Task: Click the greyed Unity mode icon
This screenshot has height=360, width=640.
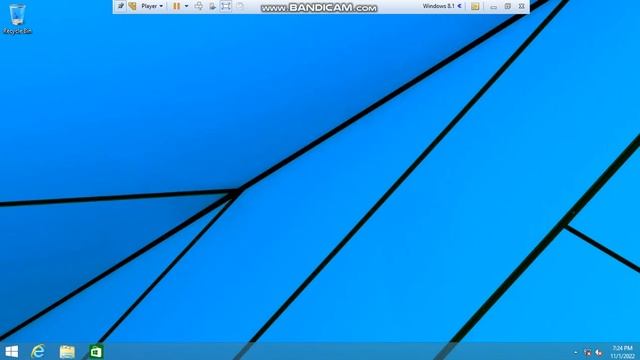Action: tap(240, 6)
